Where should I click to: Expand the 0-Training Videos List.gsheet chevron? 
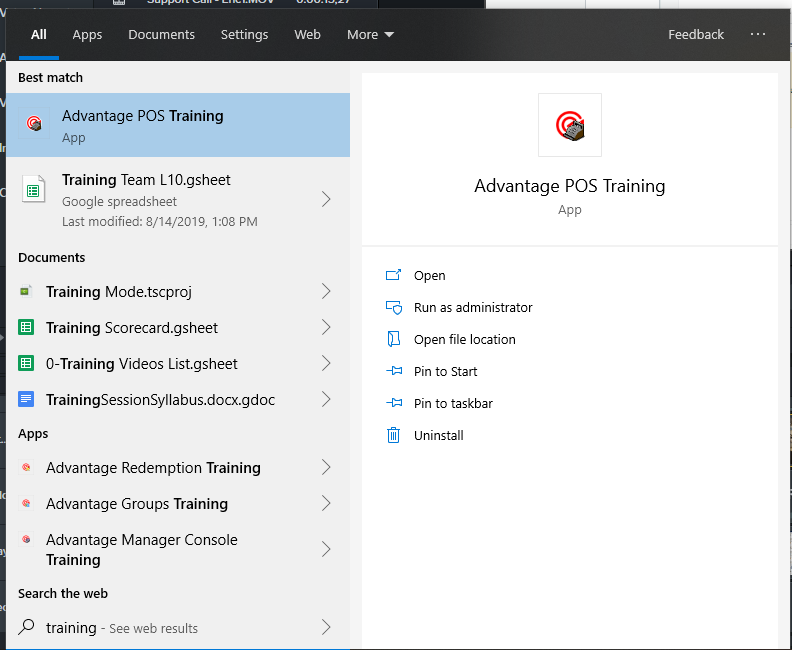pos(326,364)
